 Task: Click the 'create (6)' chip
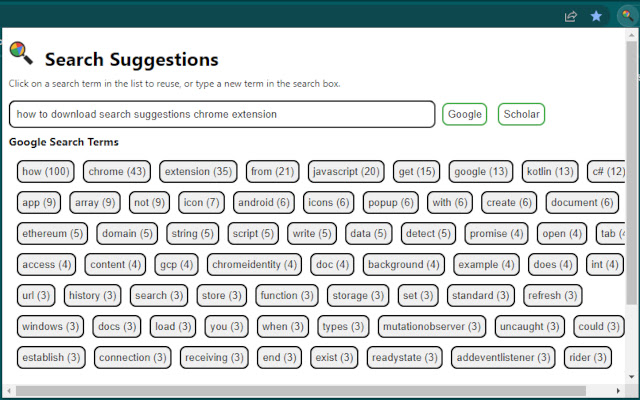(509, 202)
